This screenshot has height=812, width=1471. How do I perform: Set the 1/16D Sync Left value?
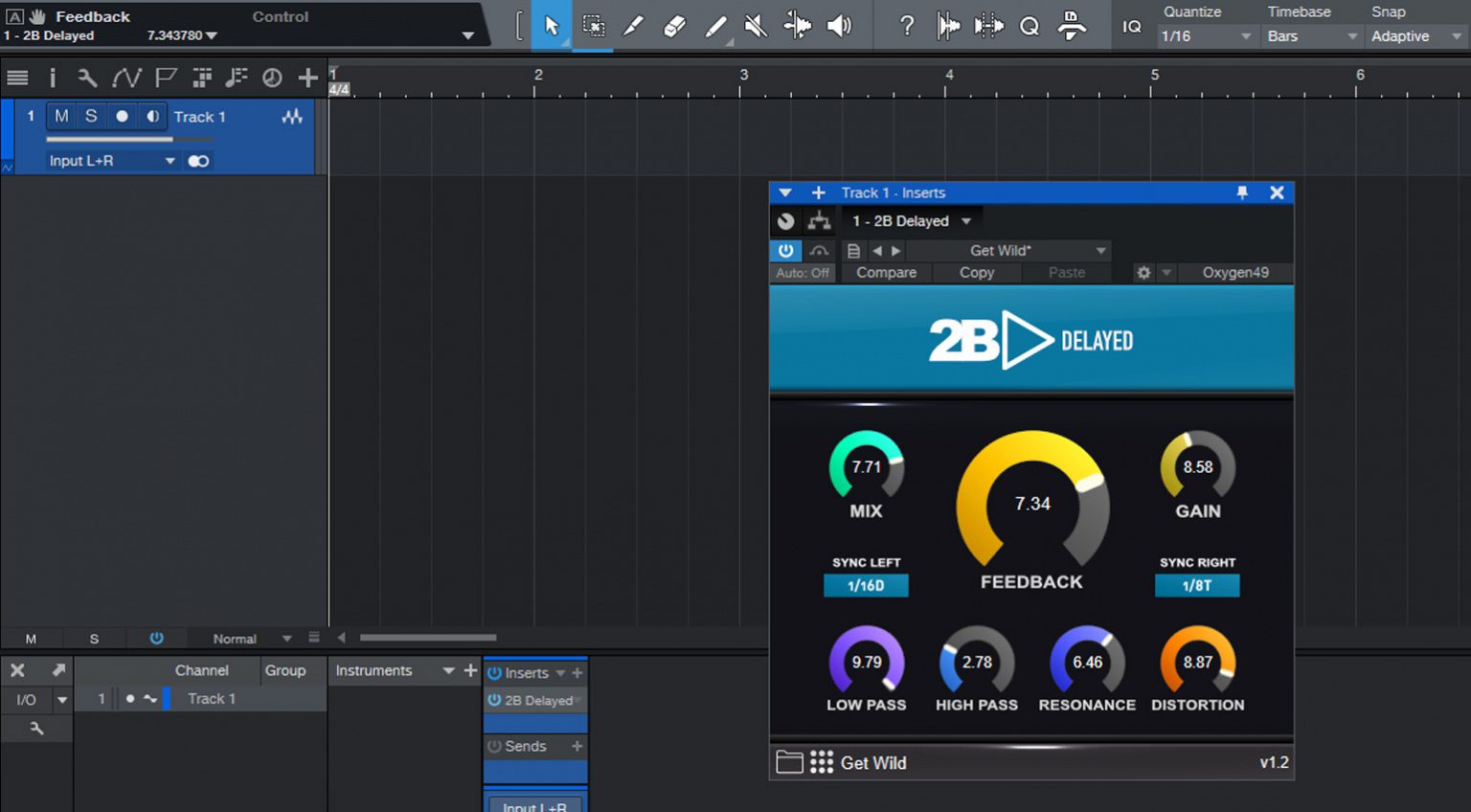coord(866,585)
